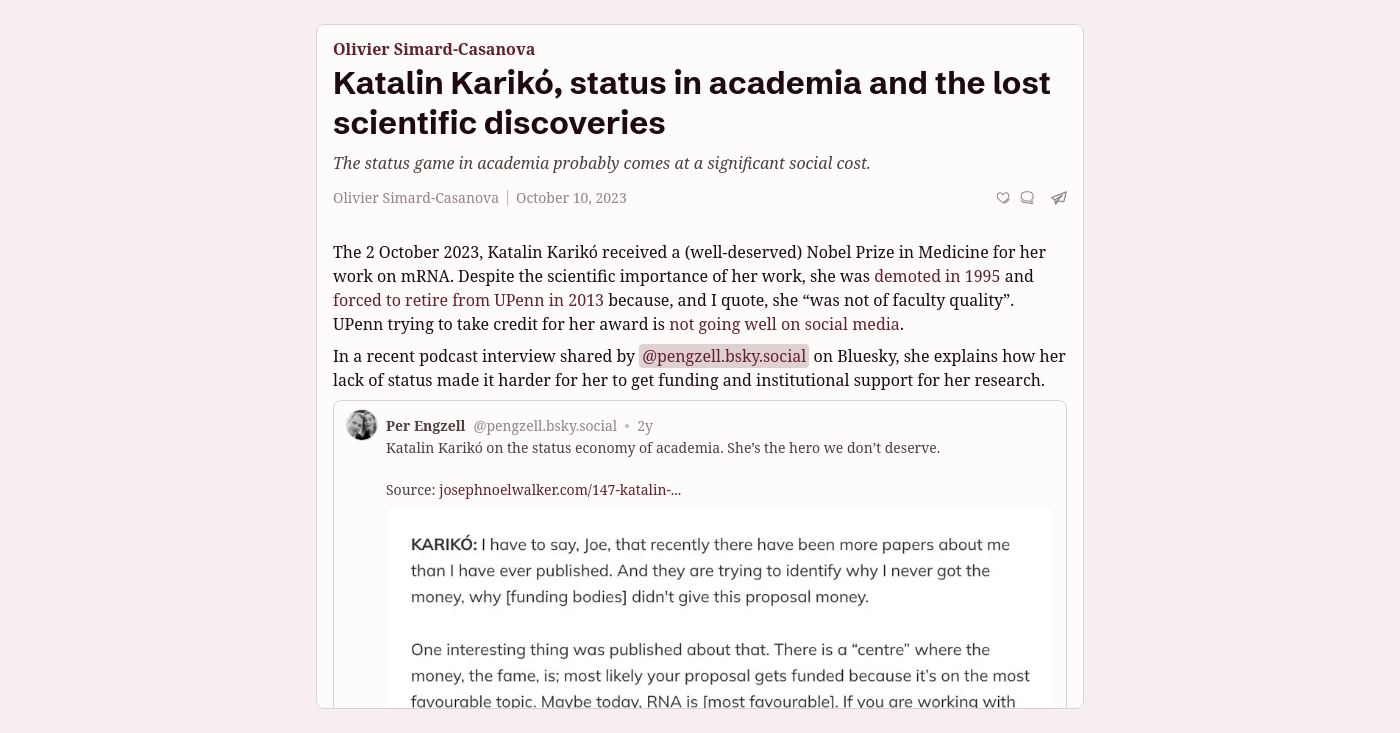This screenshot has width=1400, height=733.
Task: Open 'forced to retire from UPenn in 2013' link
Action: click(468, 300)
